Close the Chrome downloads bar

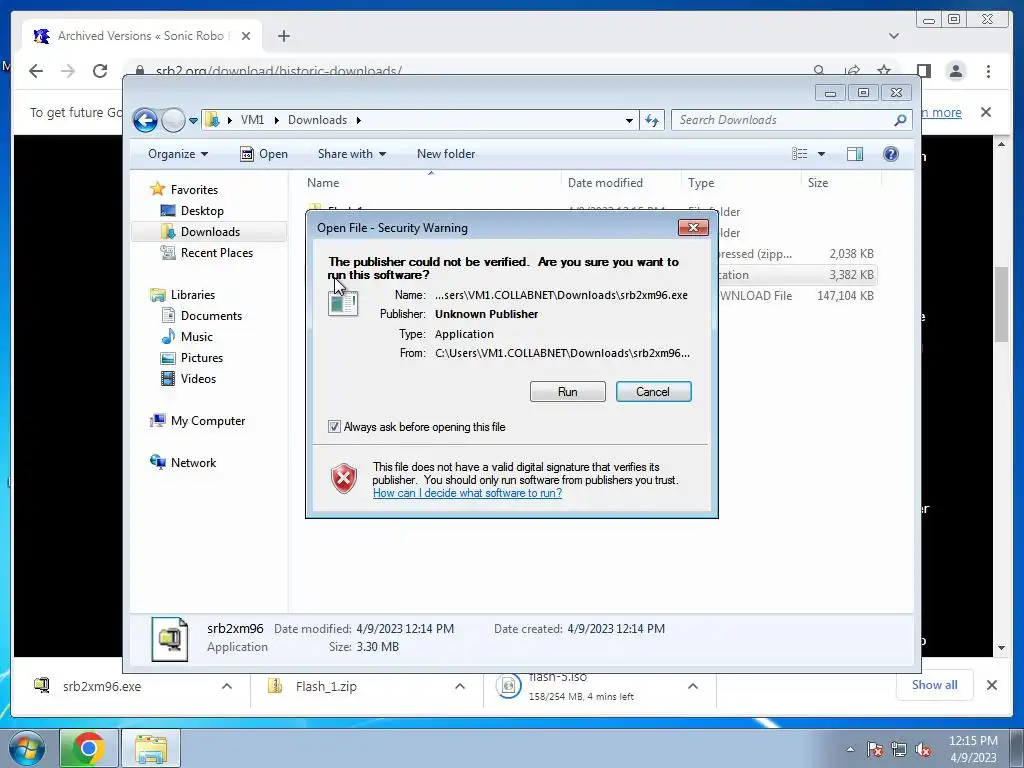991,685
